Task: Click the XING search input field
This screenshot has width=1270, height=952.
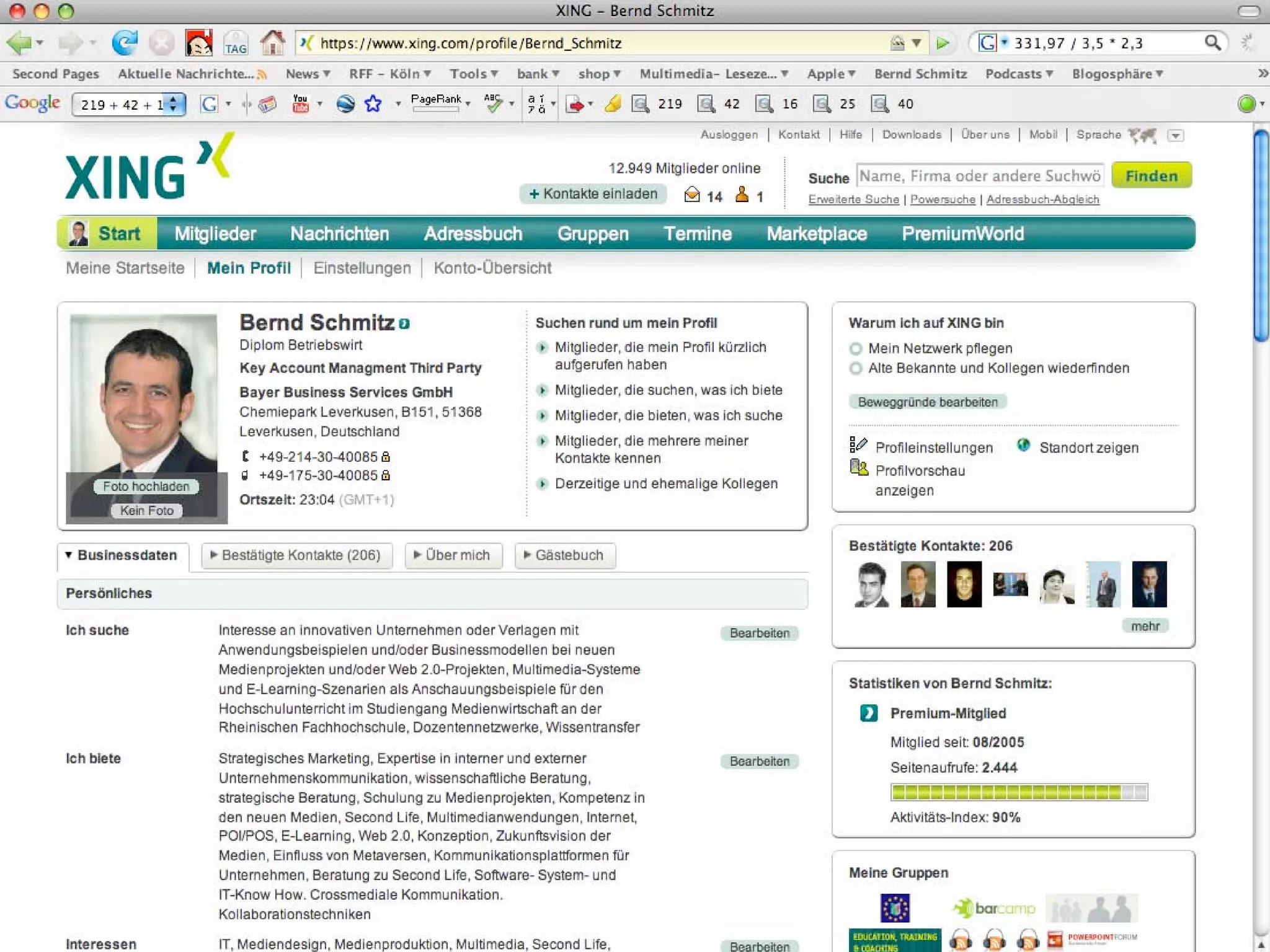Action: click(979, 176)
